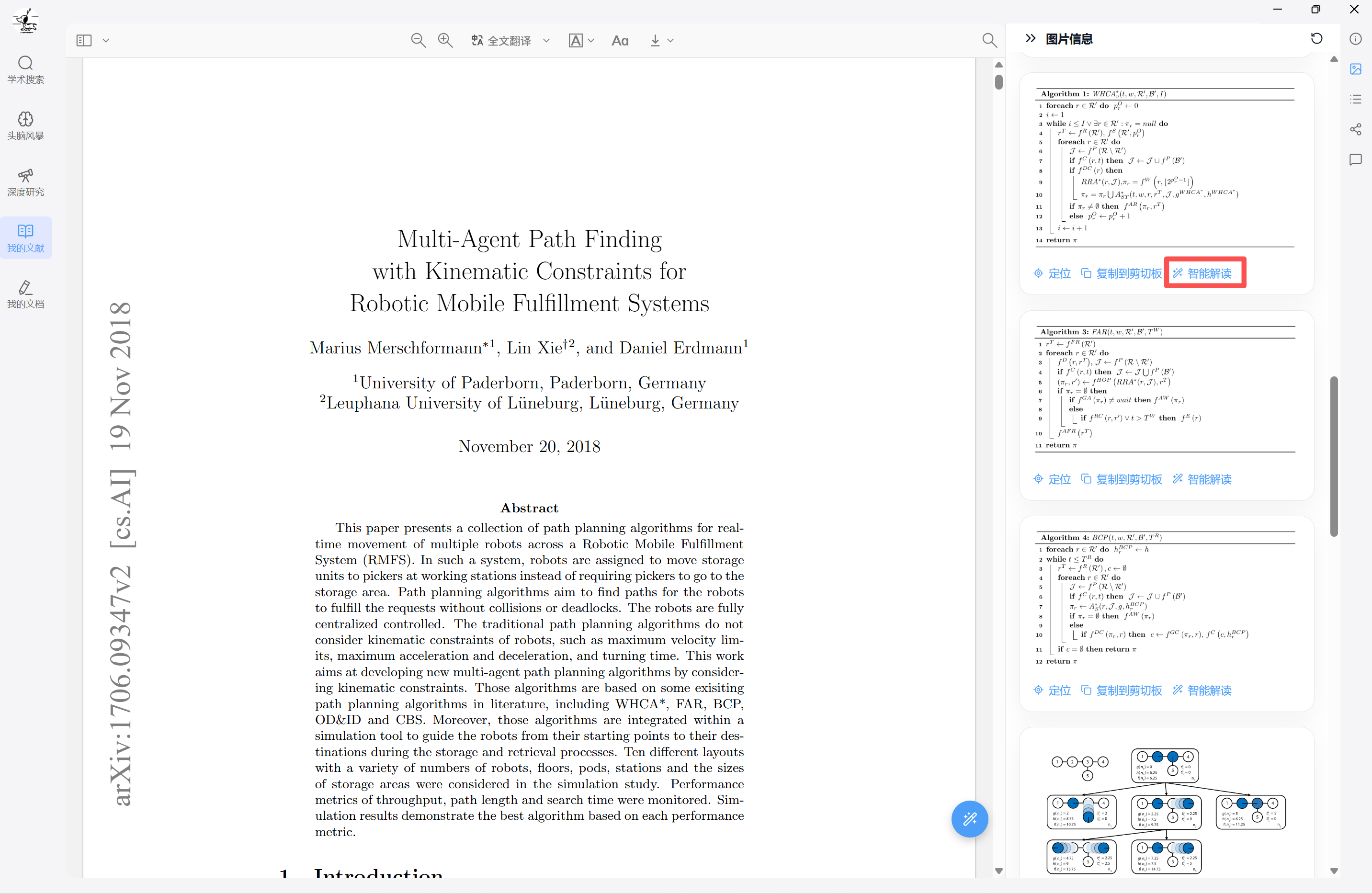Click the zoom in magnifier icon
Screen dimensions: 1372x894
(x=445, y=40)
